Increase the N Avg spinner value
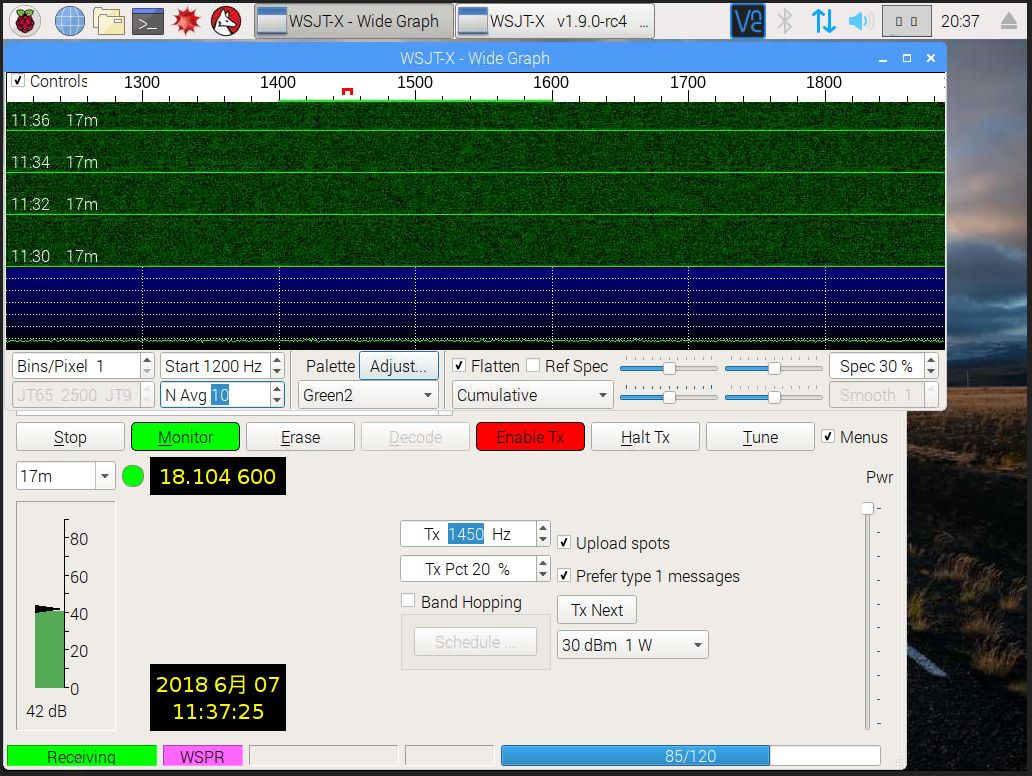Image resolution: width=1032 pixels, height=776 pixels. pos(277,388)
